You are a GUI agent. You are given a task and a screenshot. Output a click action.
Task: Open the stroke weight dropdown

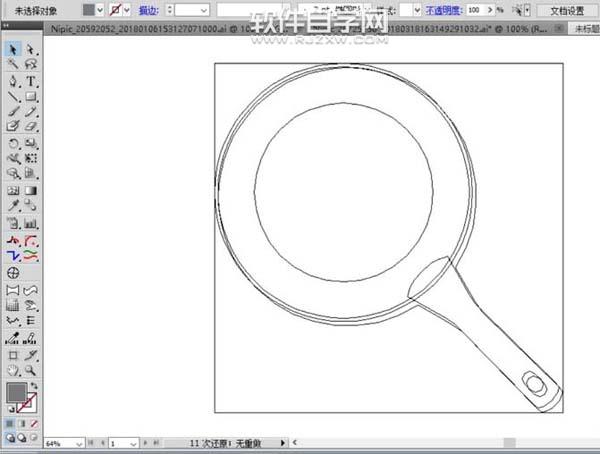point(205,10)
